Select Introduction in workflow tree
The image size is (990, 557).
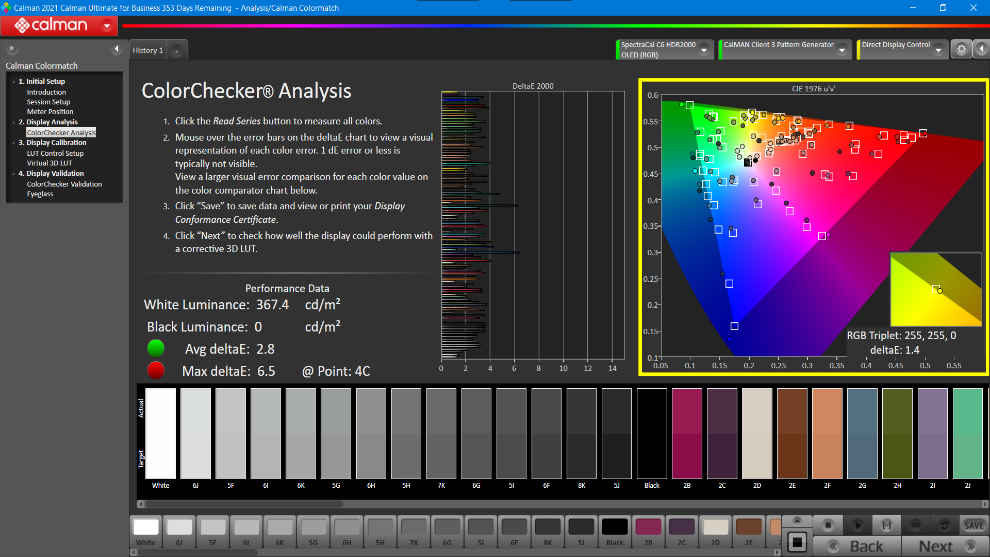46,92
